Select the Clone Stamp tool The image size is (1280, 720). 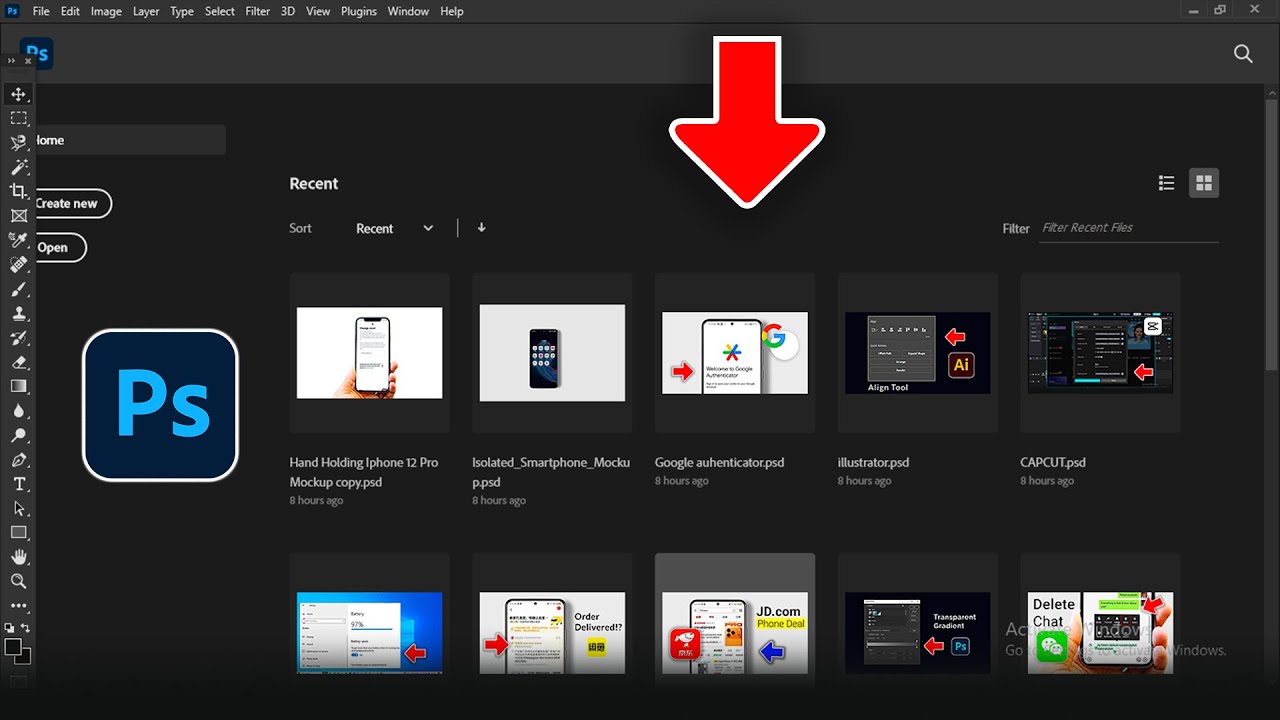click(x=18, y=313)
